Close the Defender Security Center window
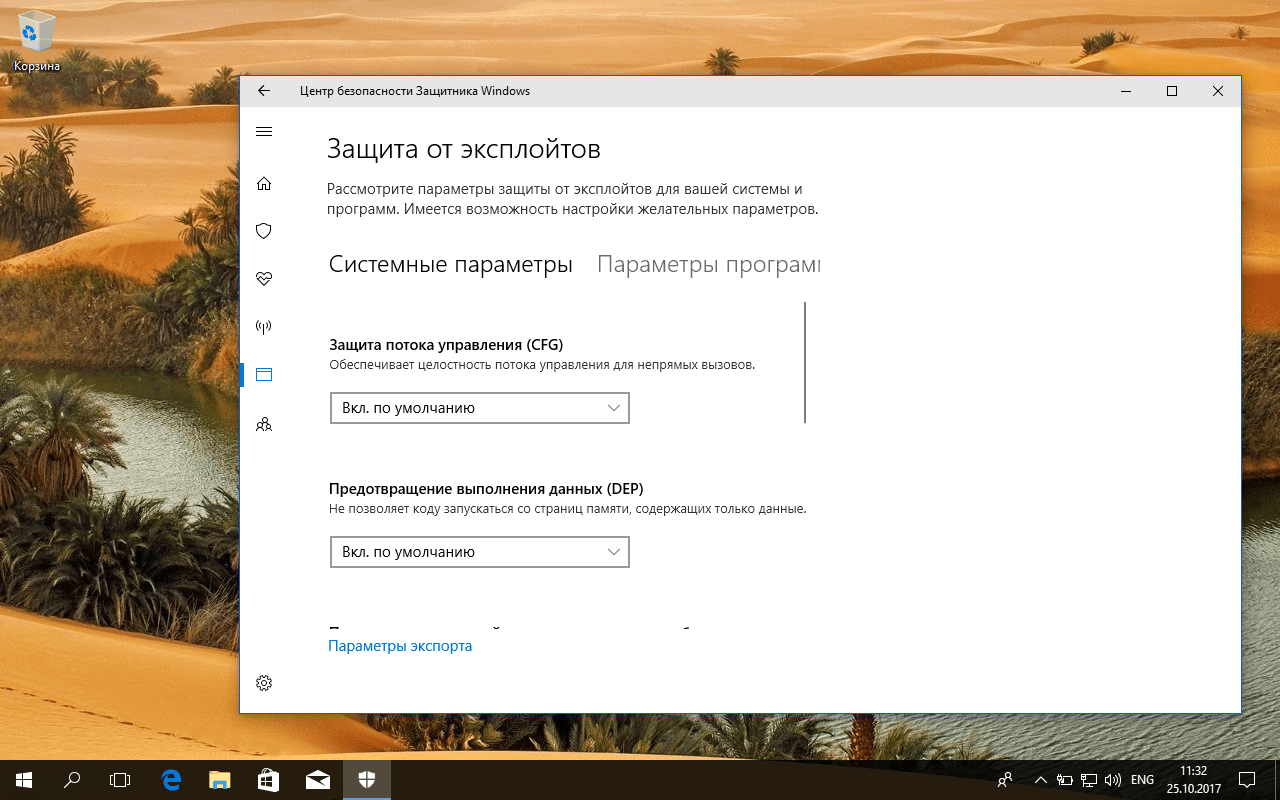1280x800 pixels. 1218,91
